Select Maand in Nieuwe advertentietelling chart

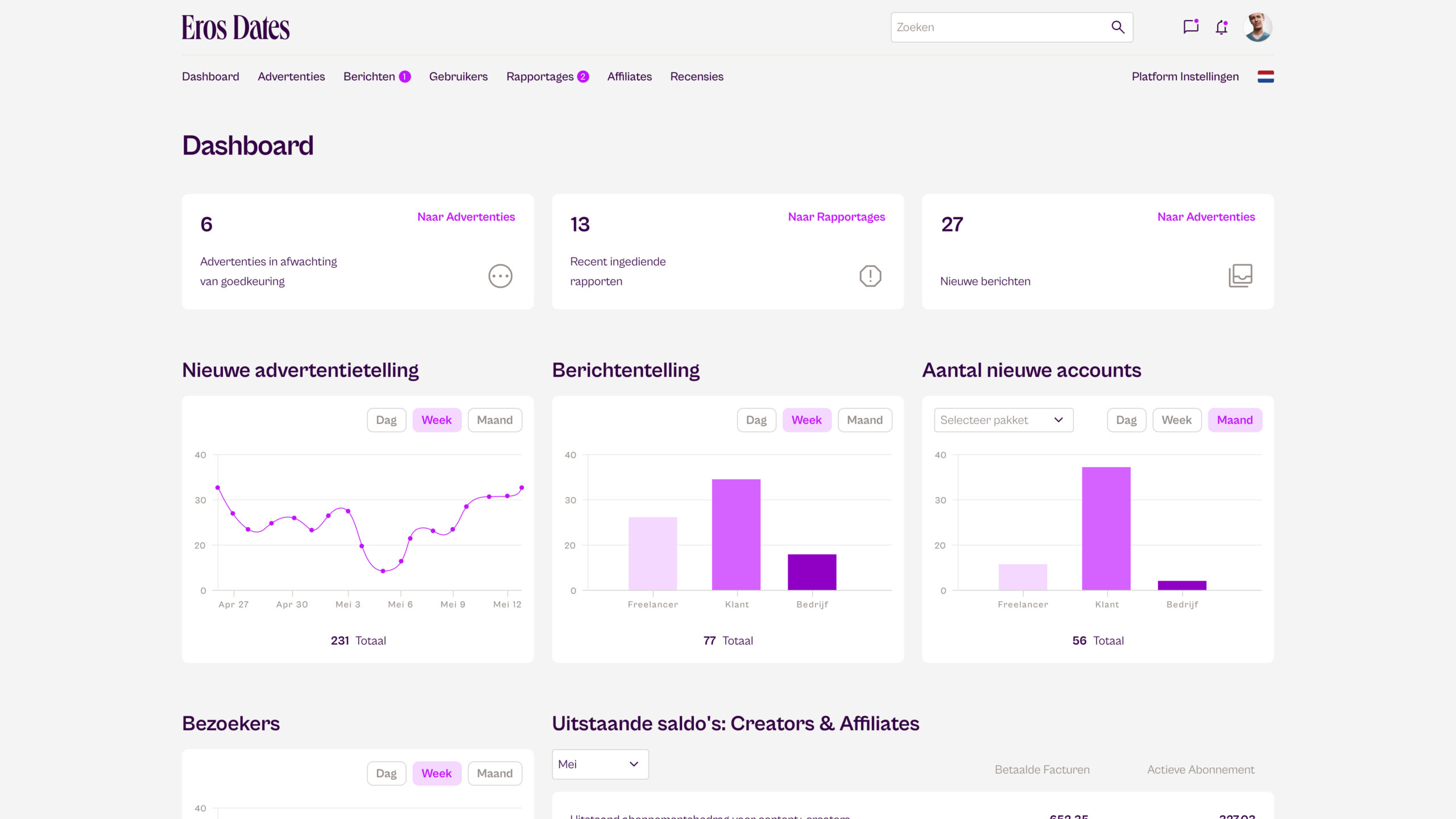tap(495, 420)
